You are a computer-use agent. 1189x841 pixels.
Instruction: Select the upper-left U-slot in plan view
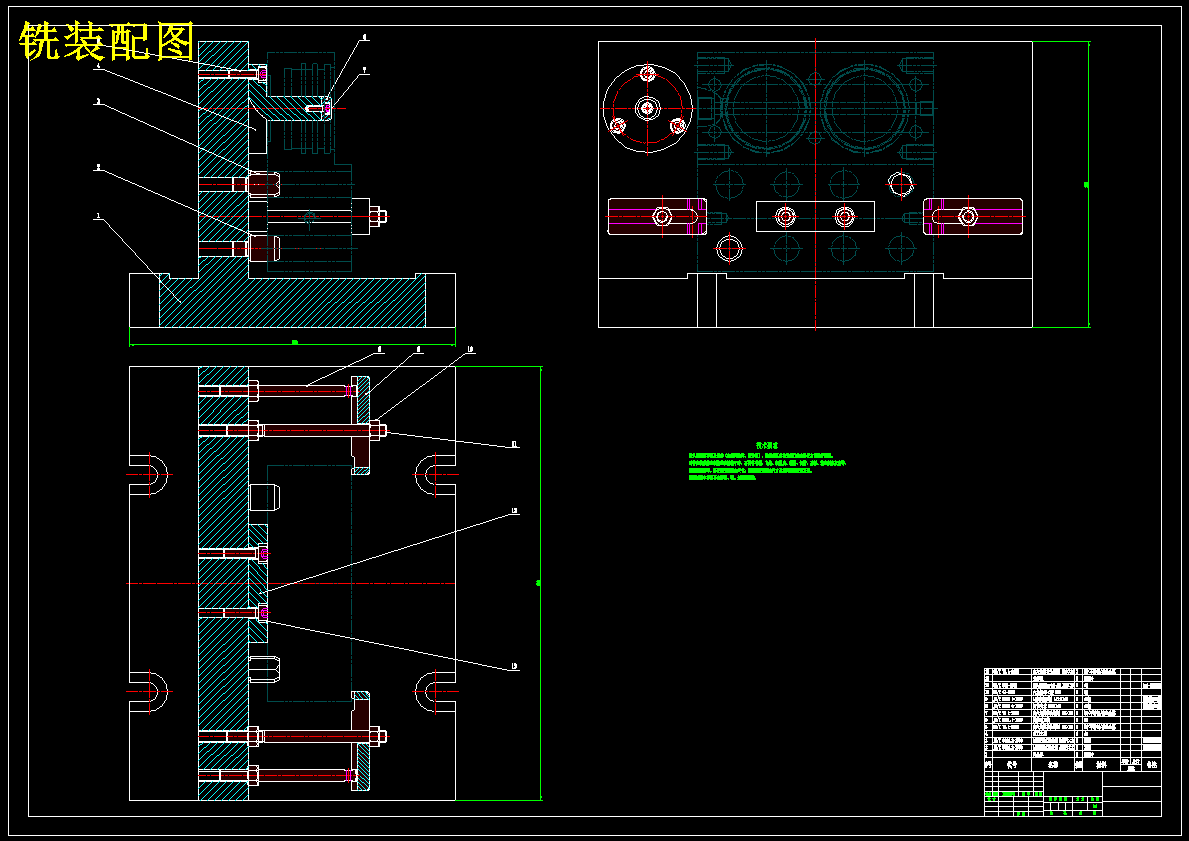[x=149, y=475]
